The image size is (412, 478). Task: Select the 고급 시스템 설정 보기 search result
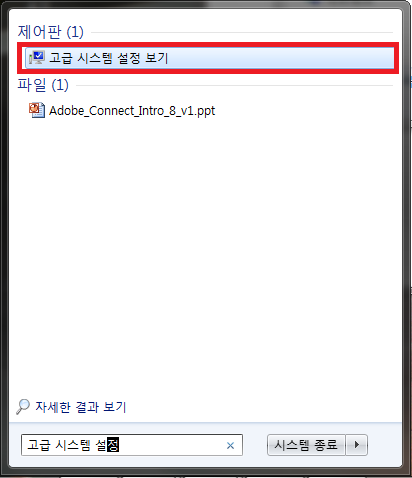click(x=210, y=58)
